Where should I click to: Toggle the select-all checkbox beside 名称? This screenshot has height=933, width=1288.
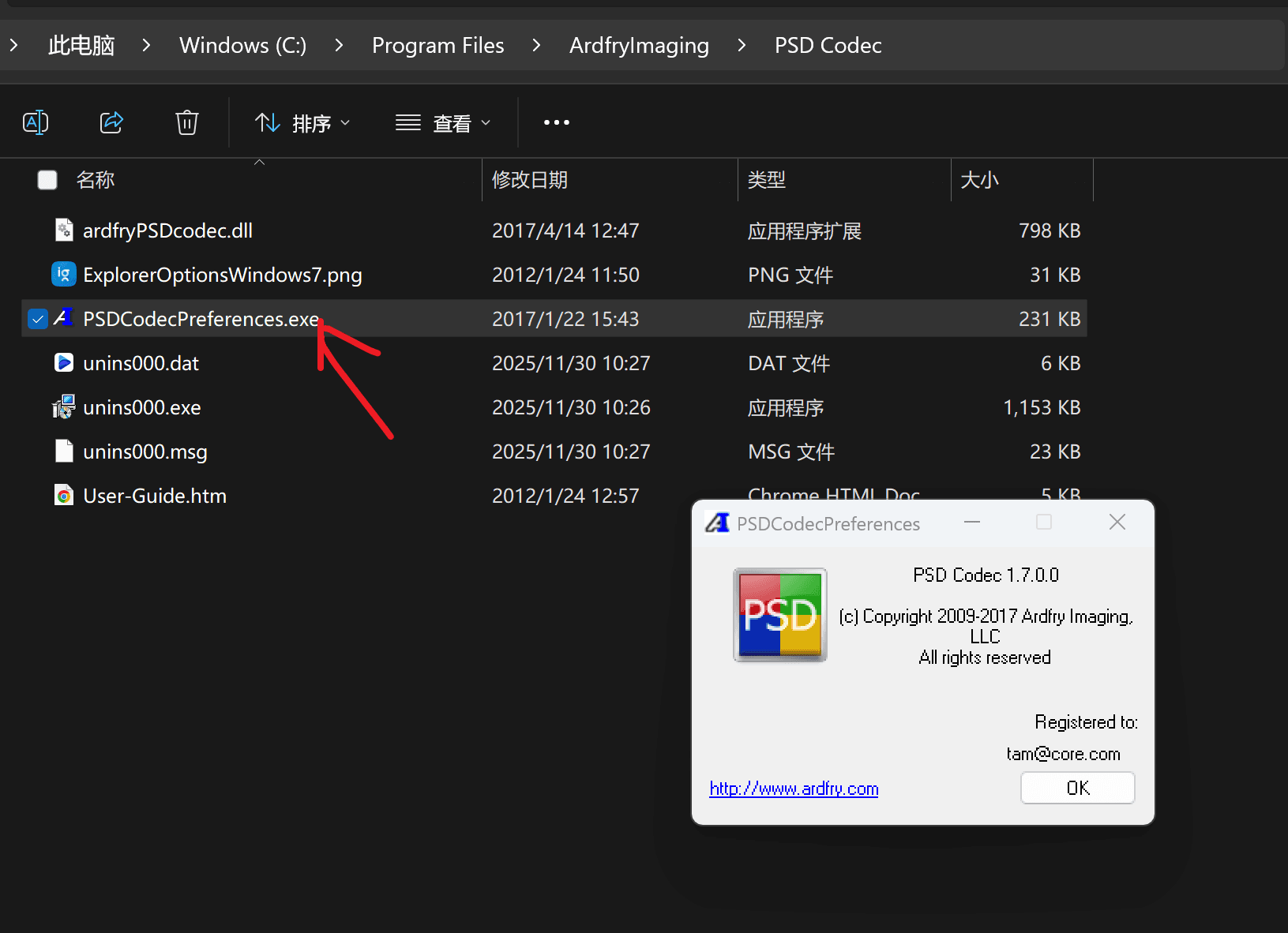(x=47, y=180)
